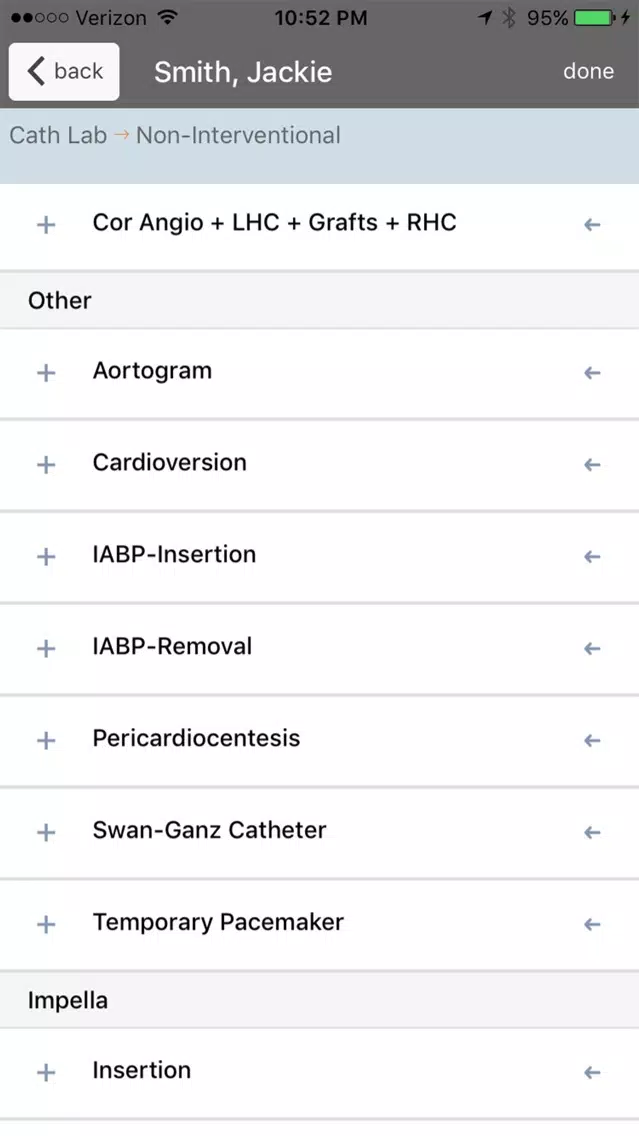Tap the Impella section header
The height and width of the screenshot is (1136, 639).
(x=320, y=1001)
